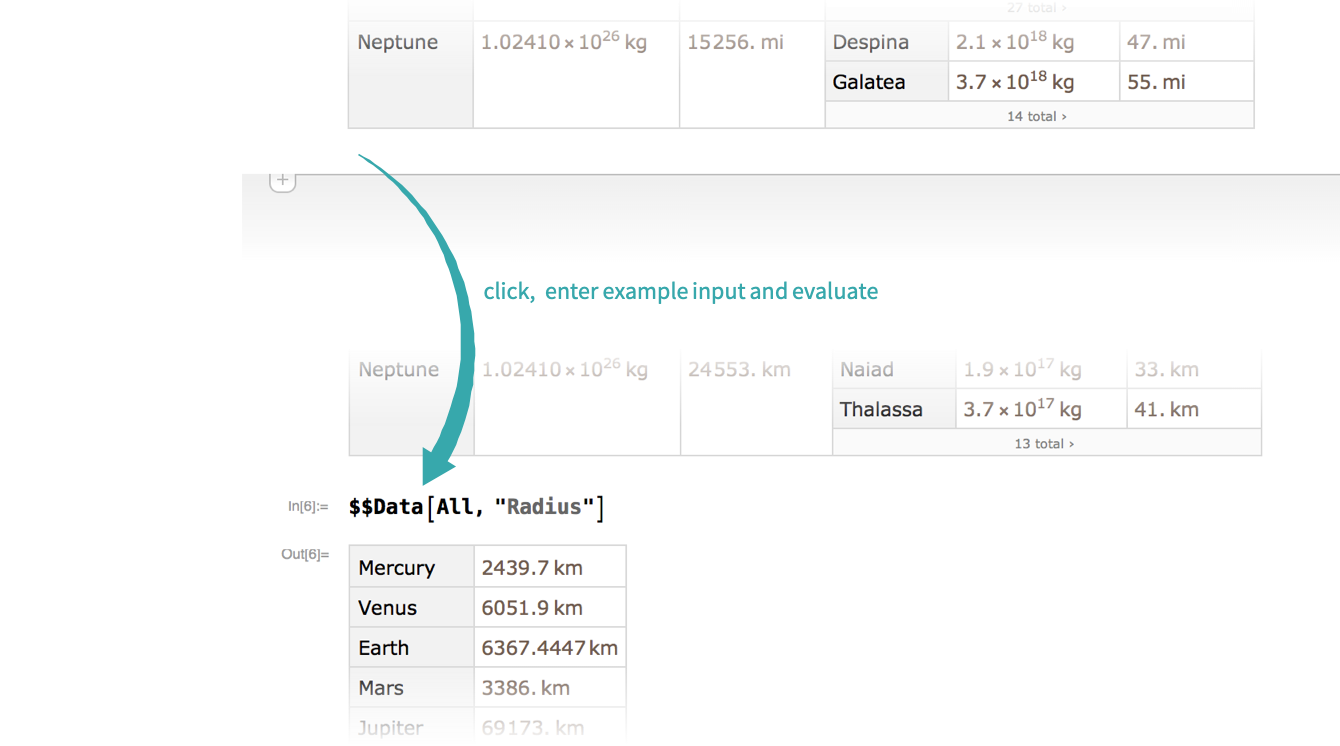Select Neptune's radius 15256. mi cell

coord(735,42)
